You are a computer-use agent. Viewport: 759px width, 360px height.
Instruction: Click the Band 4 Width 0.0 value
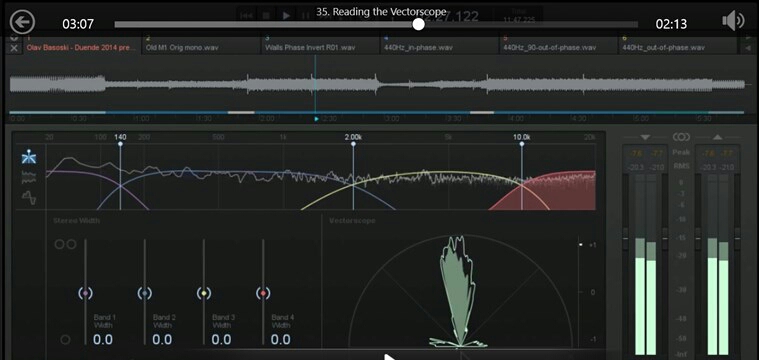[x=281, y=339]
